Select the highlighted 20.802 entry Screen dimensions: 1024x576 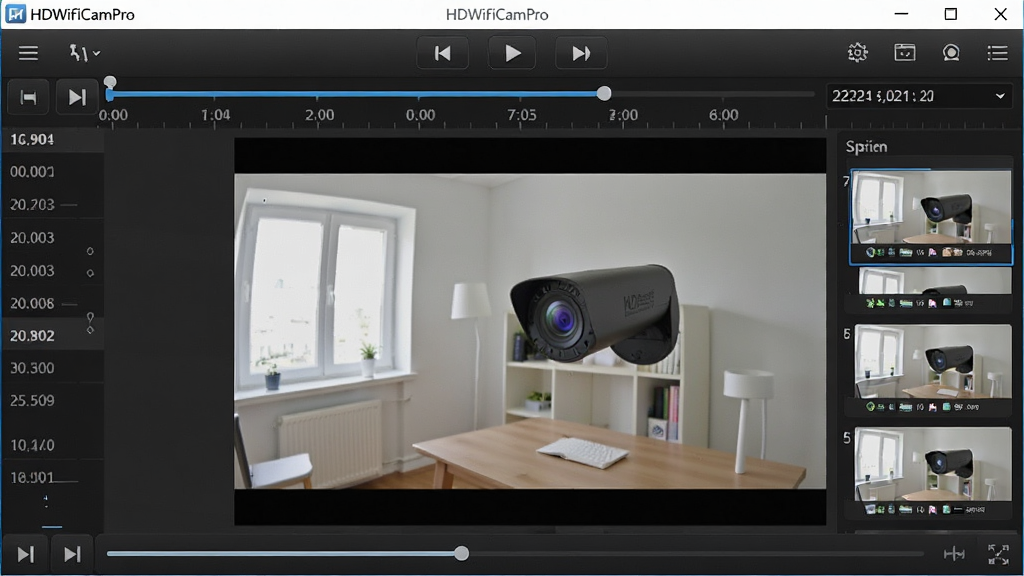click(x=52, y=336)
